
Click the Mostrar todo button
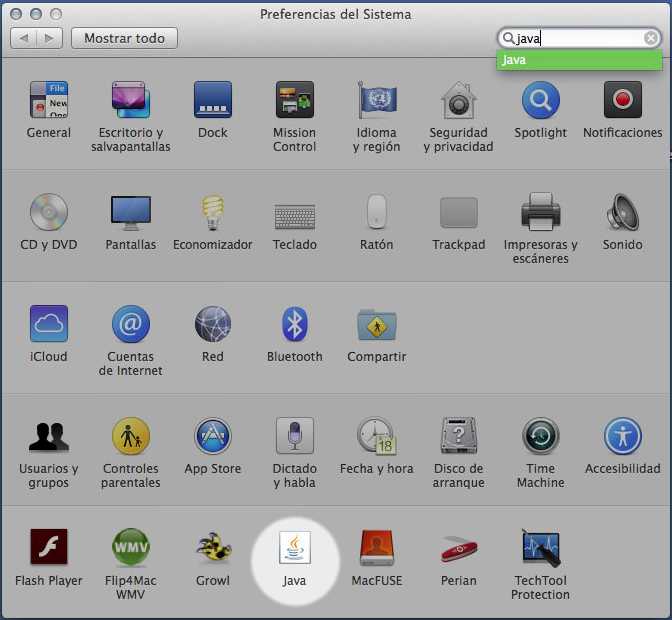[124, 38]
